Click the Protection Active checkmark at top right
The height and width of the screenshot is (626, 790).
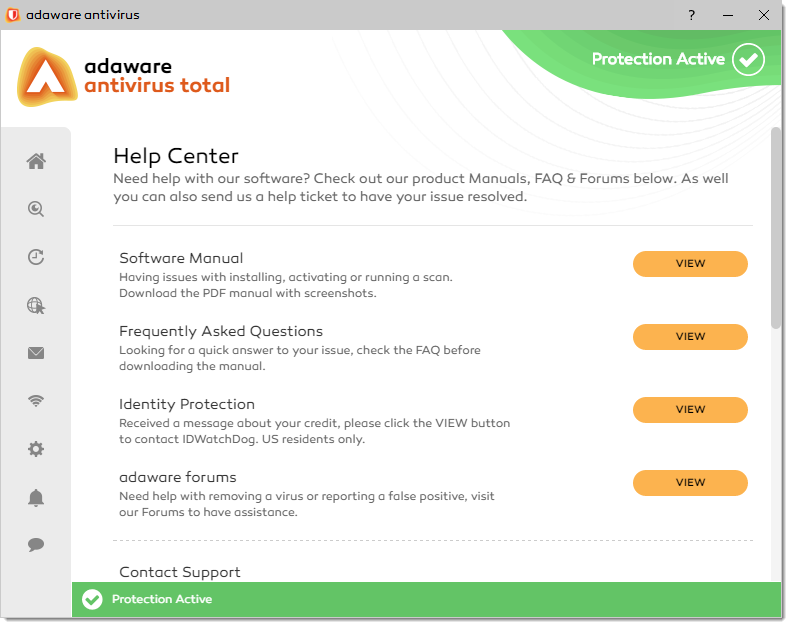tap(748, 59)
